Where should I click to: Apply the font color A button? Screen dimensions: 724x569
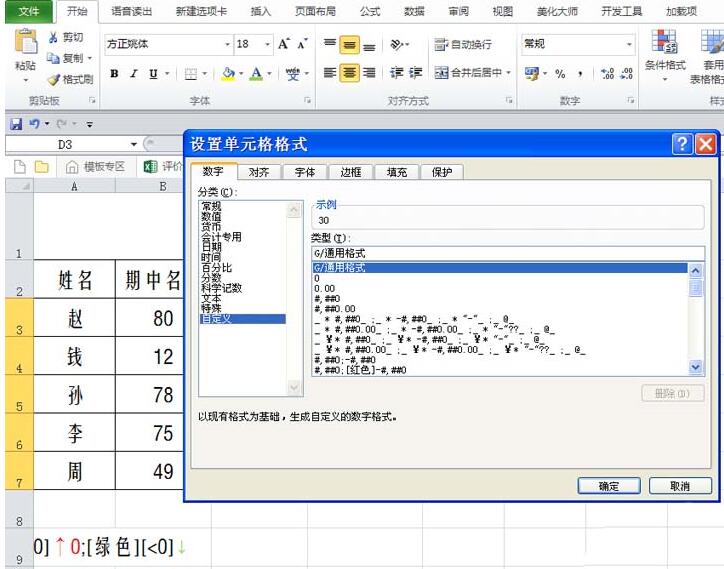pos(256,73)
